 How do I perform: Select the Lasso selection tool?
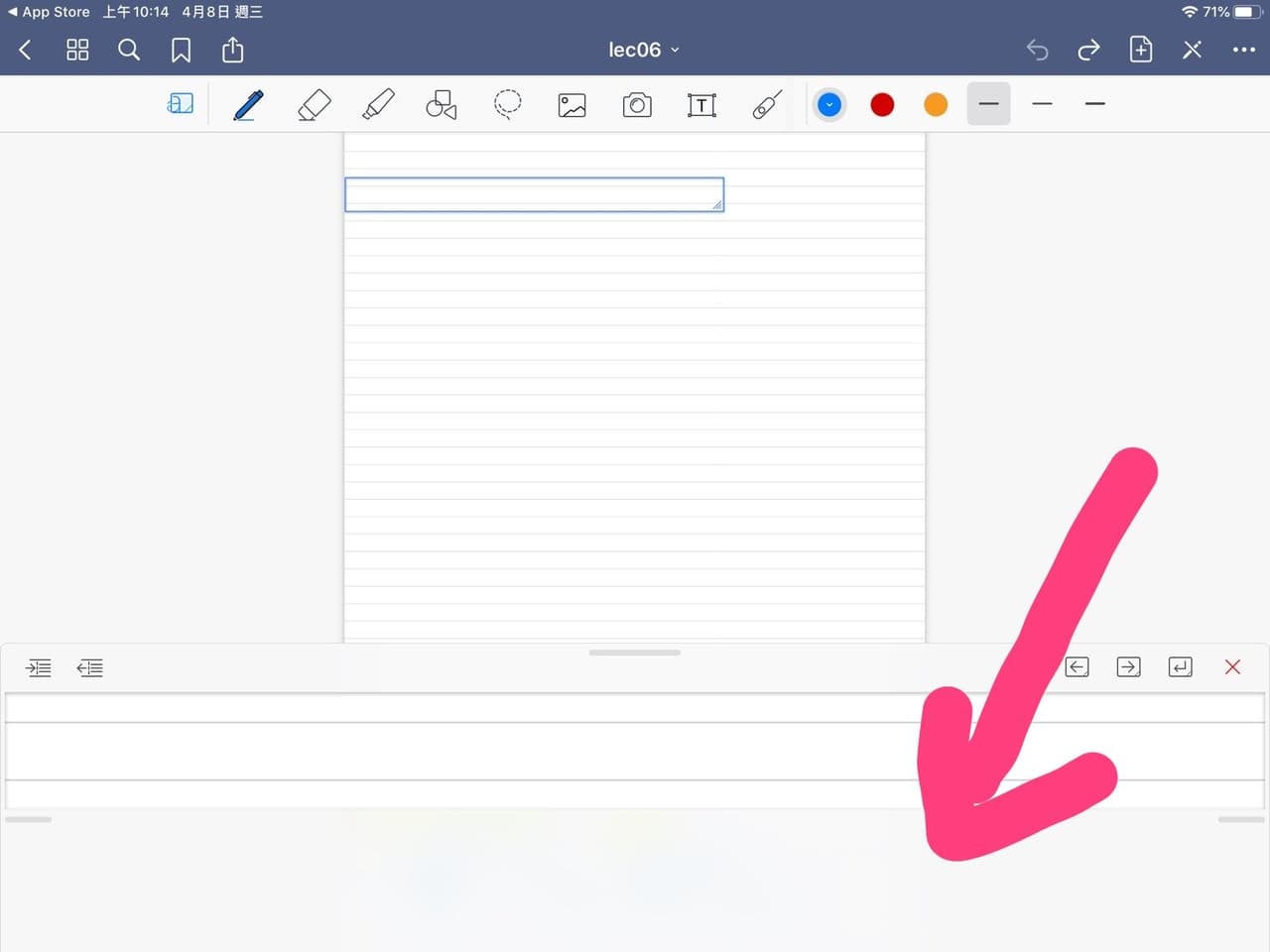[507, 104]
